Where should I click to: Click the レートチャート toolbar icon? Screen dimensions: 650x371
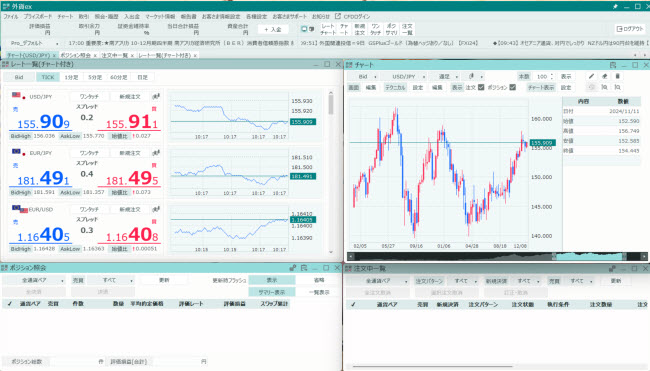(x=327, y=29)
